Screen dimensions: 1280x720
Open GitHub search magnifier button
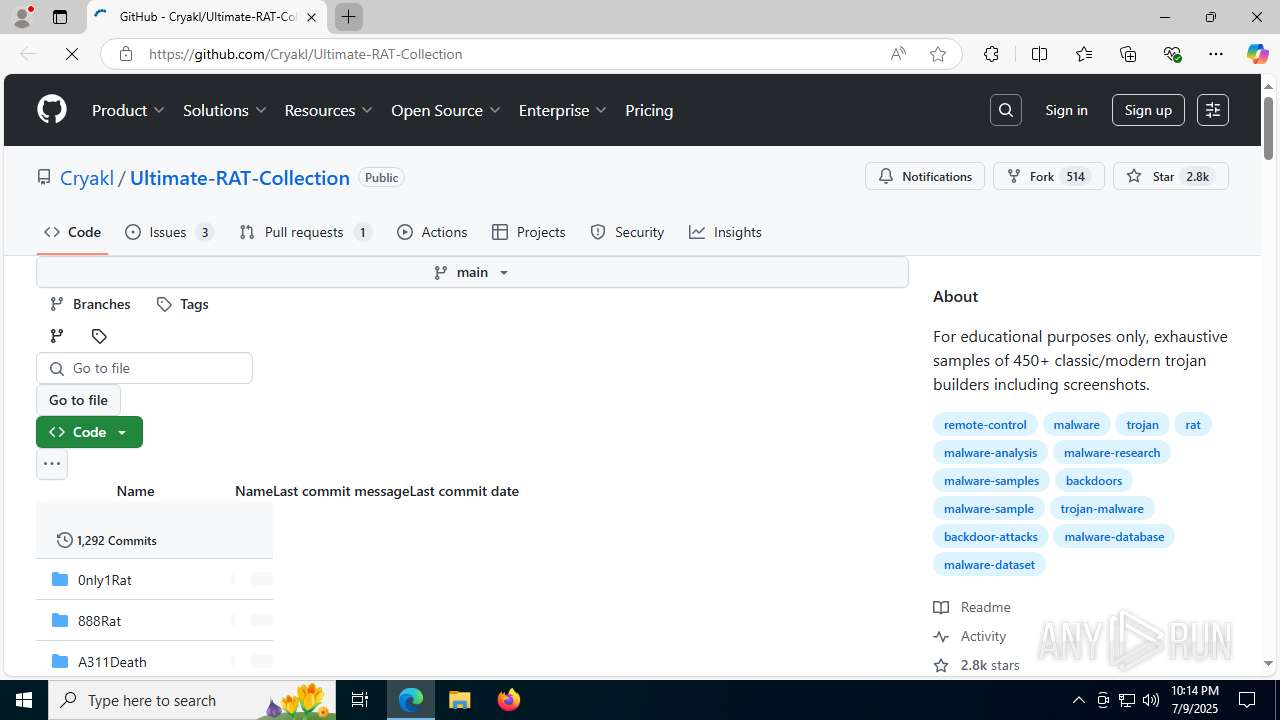1006,110
